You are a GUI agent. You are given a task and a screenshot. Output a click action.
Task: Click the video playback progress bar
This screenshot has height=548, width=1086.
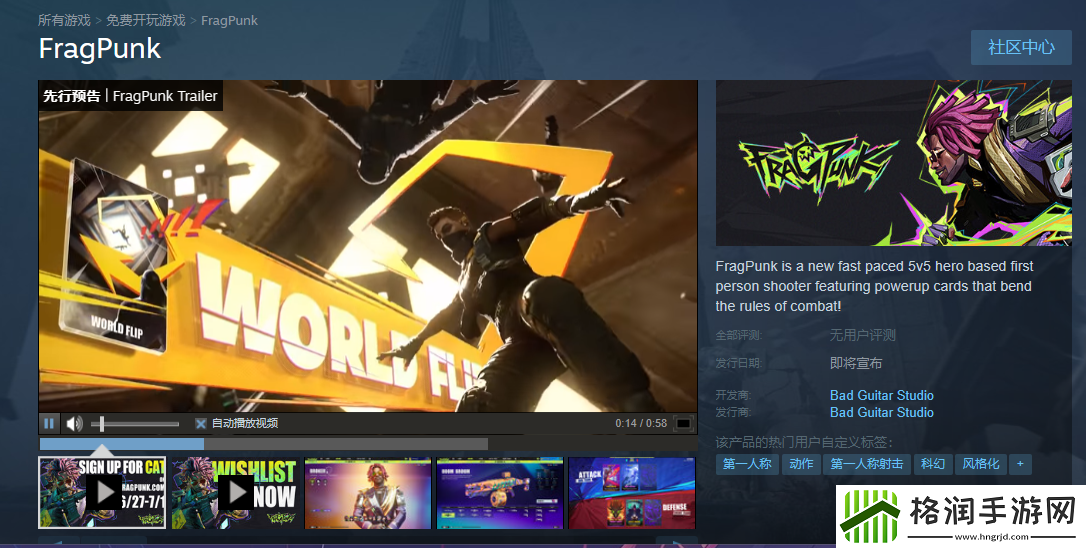(x=263, y=444)
